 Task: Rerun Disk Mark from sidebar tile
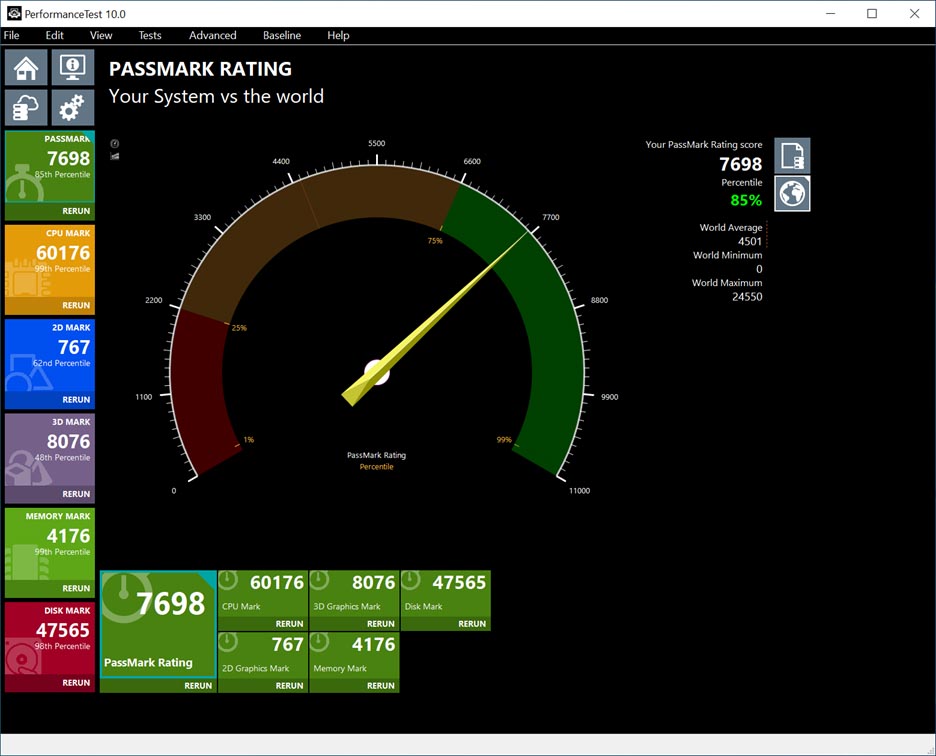click(x=76, y=683)
